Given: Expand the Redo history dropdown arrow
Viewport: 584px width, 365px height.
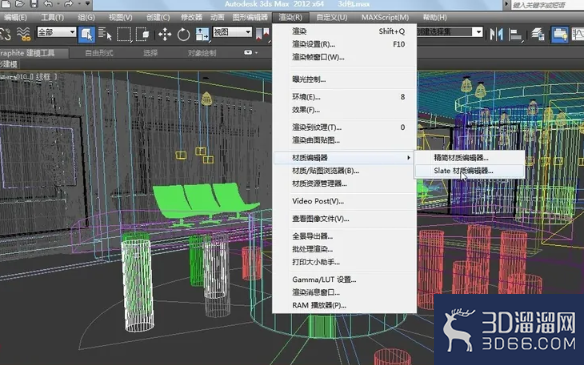Looking at the screenshot, I should point(78,4).
